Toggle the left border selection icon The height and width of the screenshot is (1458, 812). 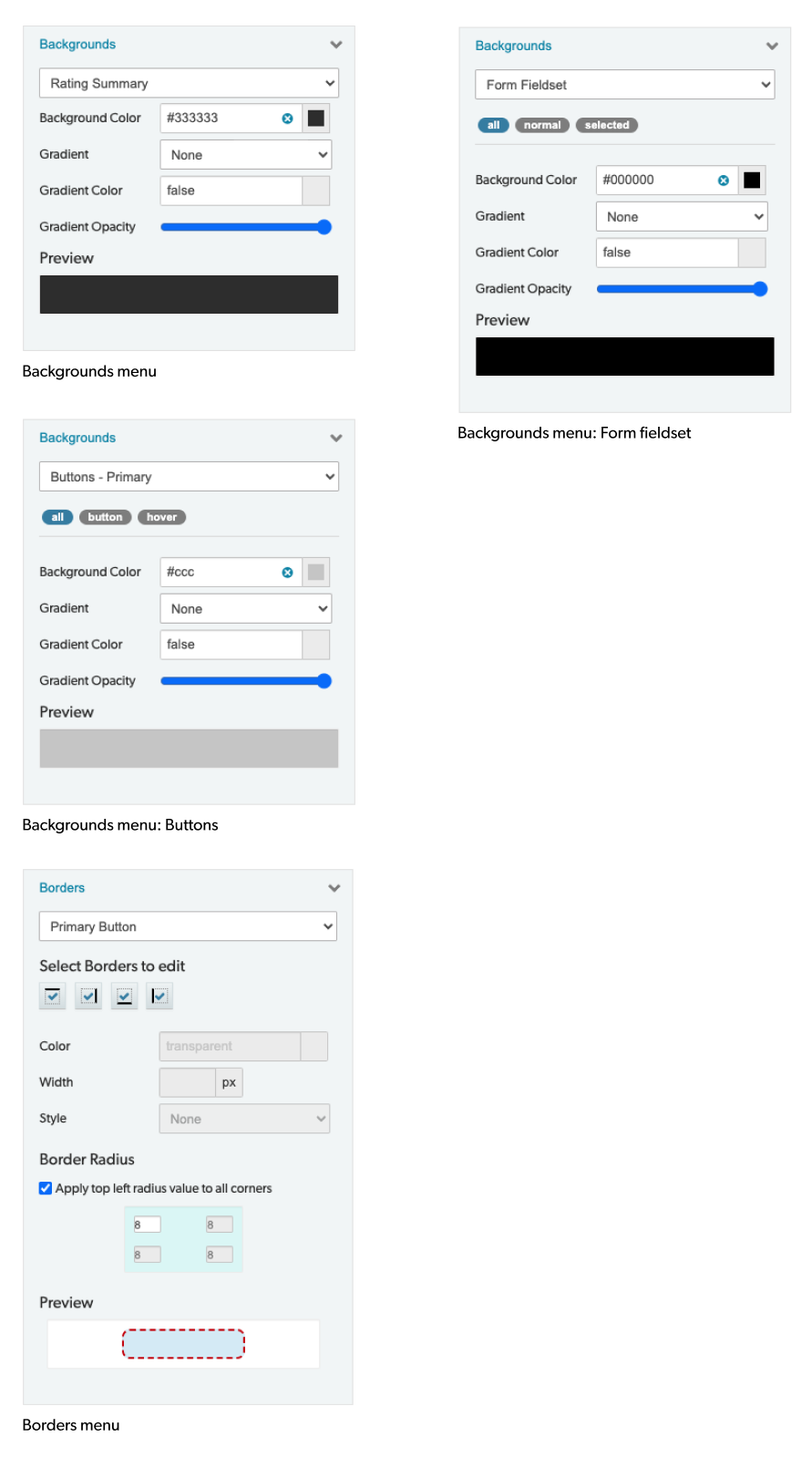(159, 996)
